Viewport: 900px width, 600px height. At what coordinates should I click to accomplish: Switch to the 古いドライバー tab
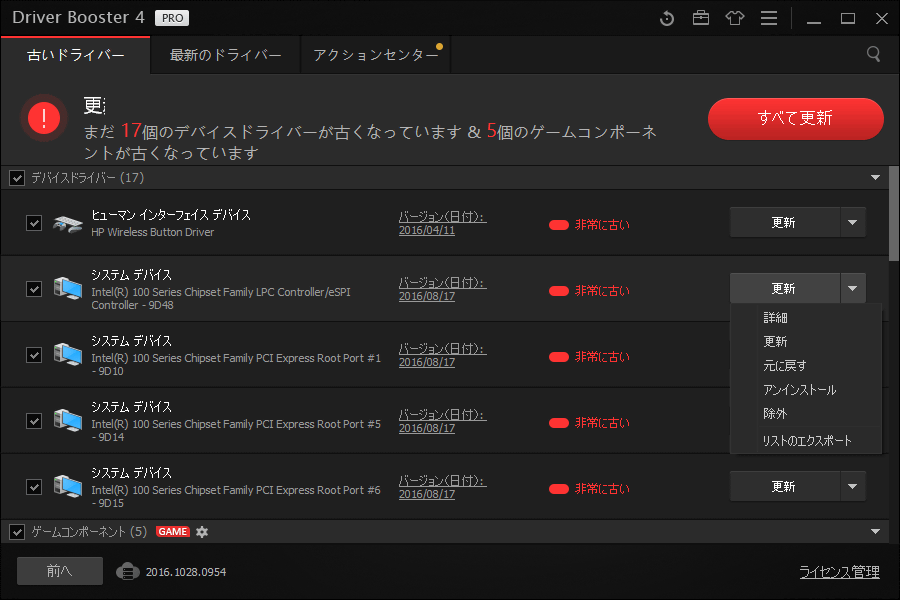(x=76, y=55)
